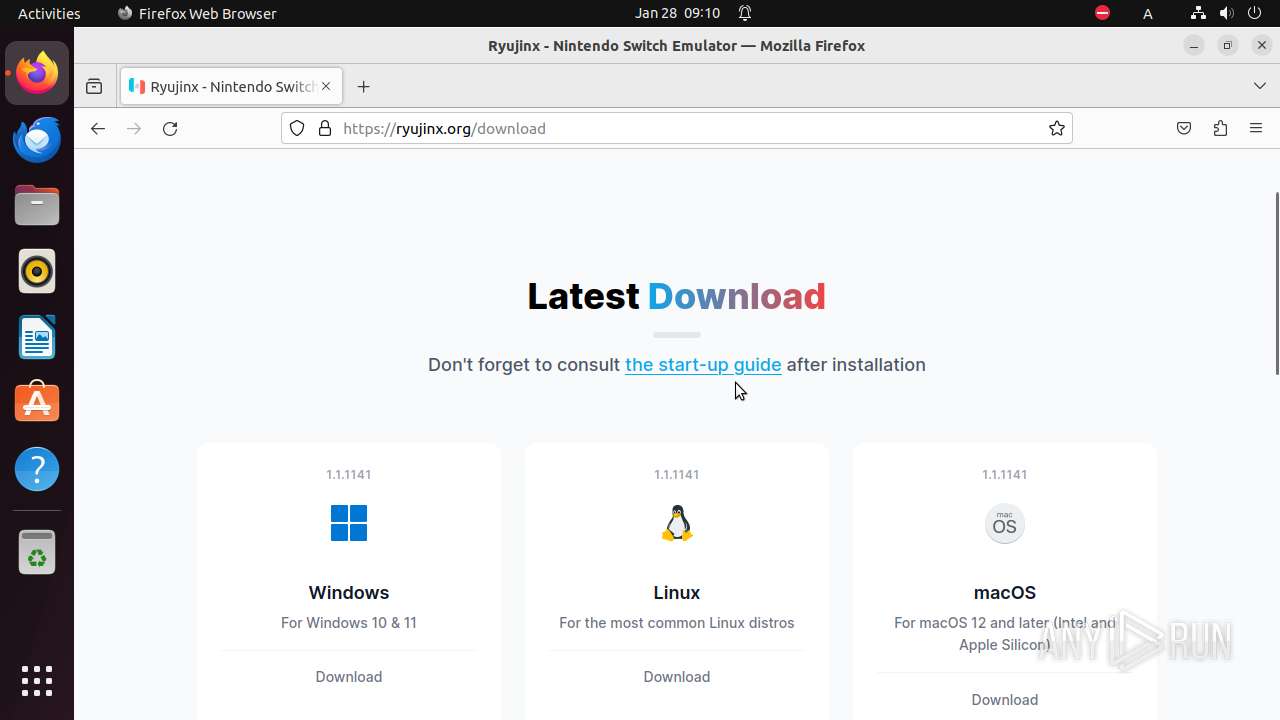The image size is (1280, 720).
Task: Click the Activities overview button
Action: 49,13
